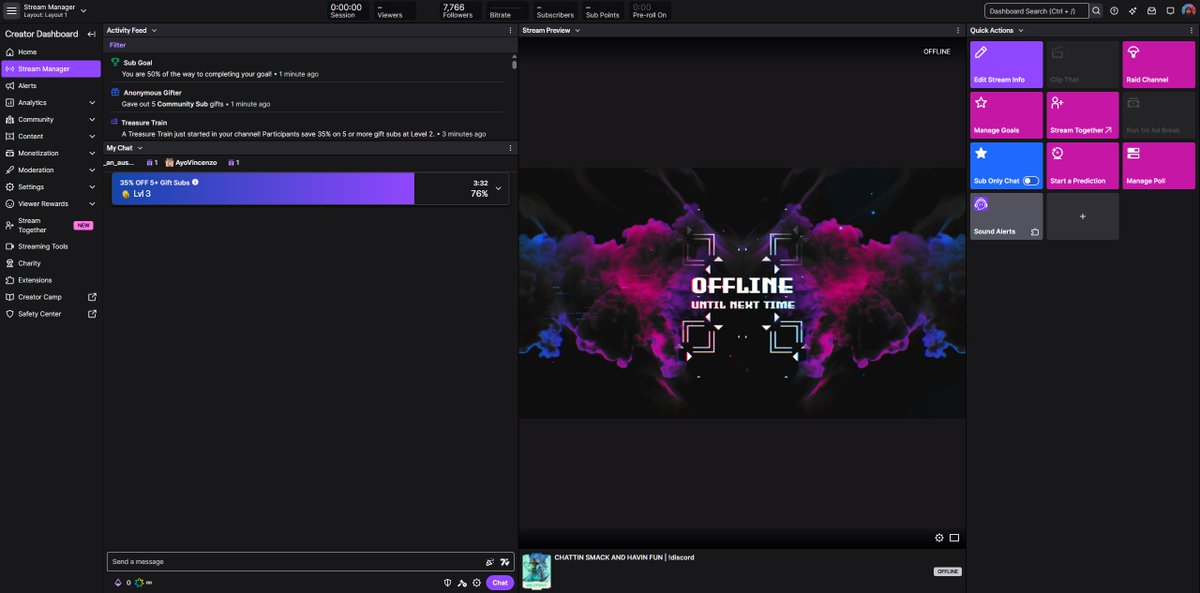Open the sparkle insights icon in header
1200x593 pixels.
coord(1133,11)
